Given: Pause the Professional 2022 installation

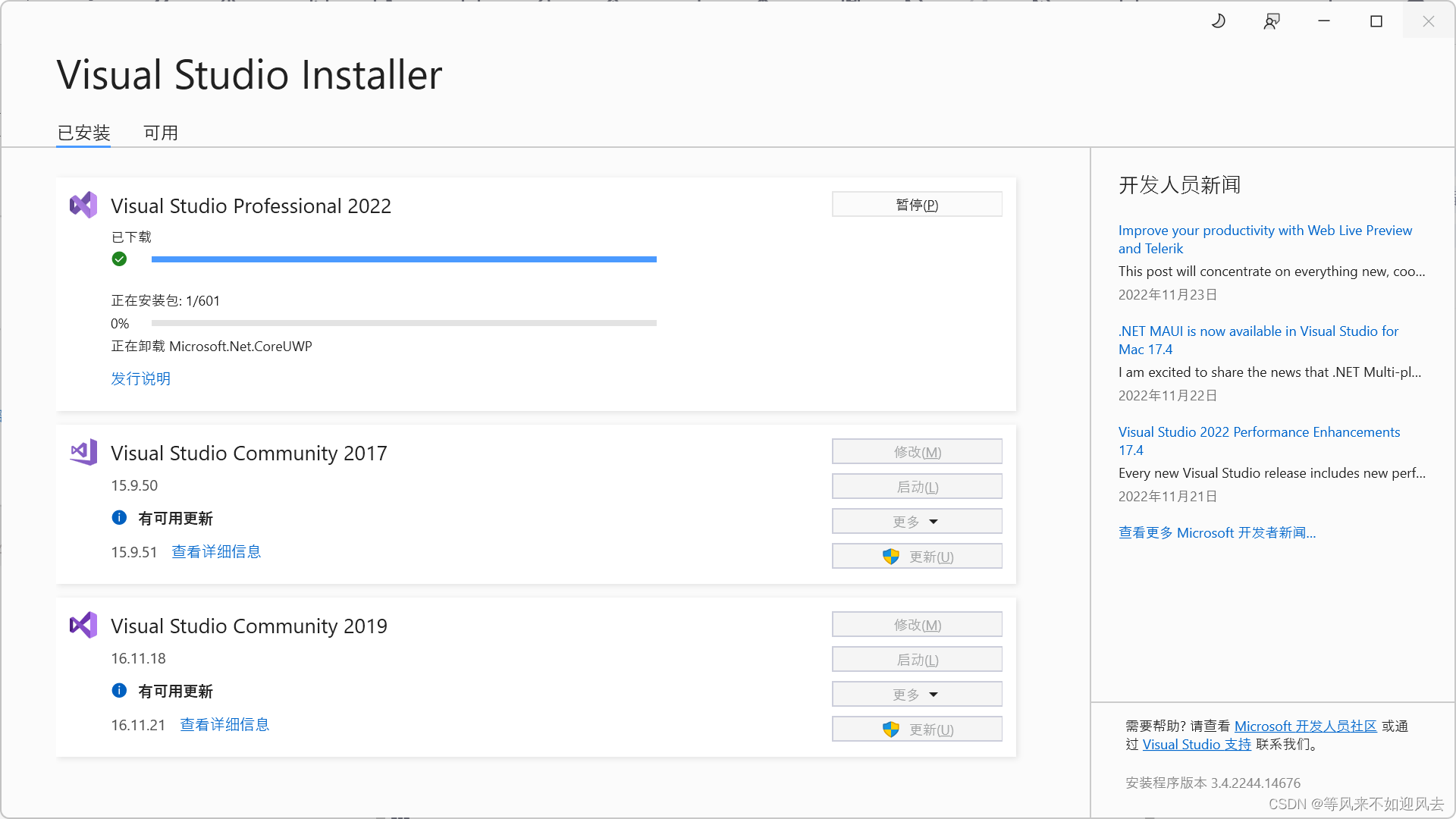Looking at the screenshot, I should pyautogui.click(x=917, y=205).
